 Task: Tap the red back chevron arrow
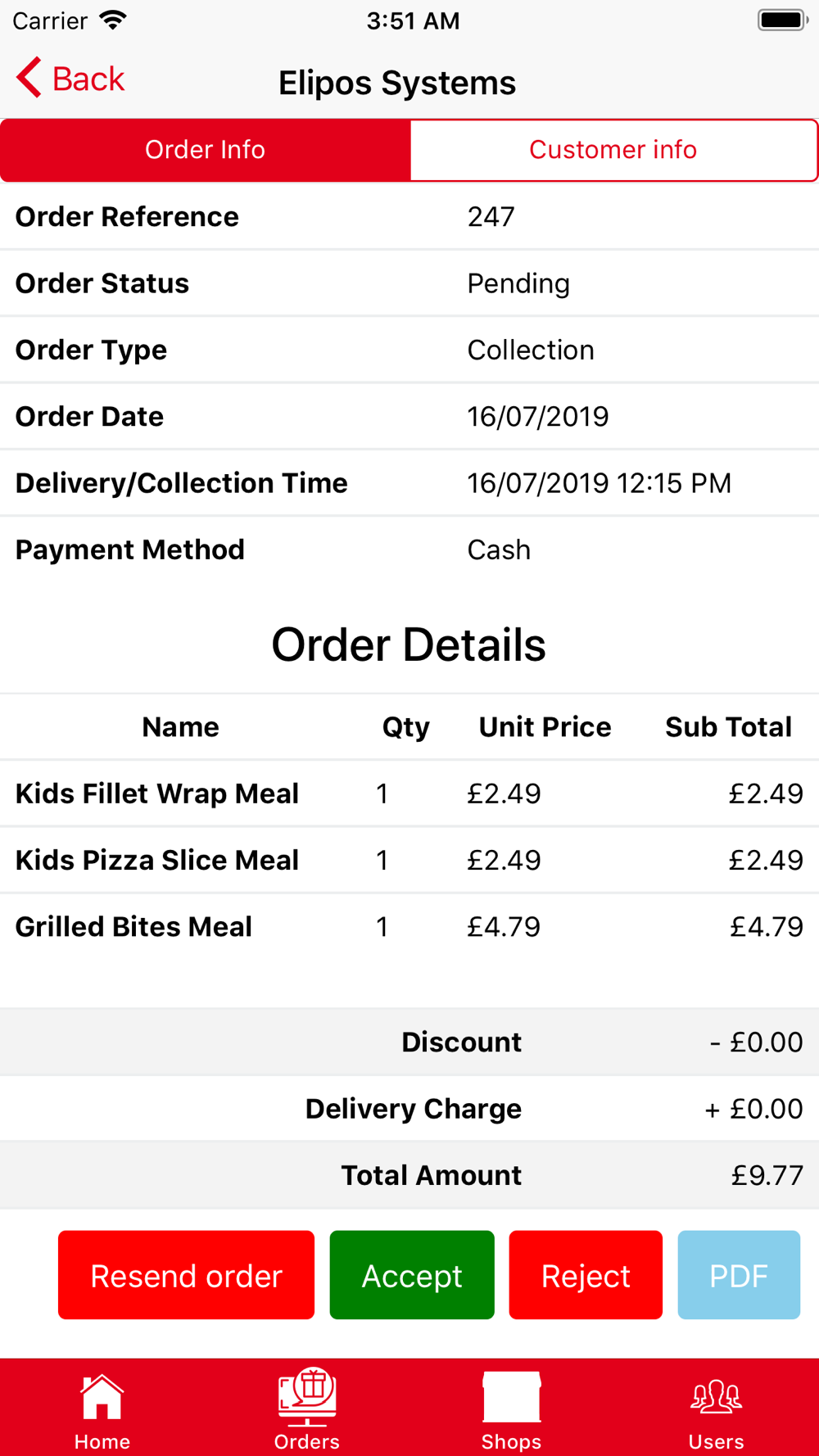pos(29,78)
